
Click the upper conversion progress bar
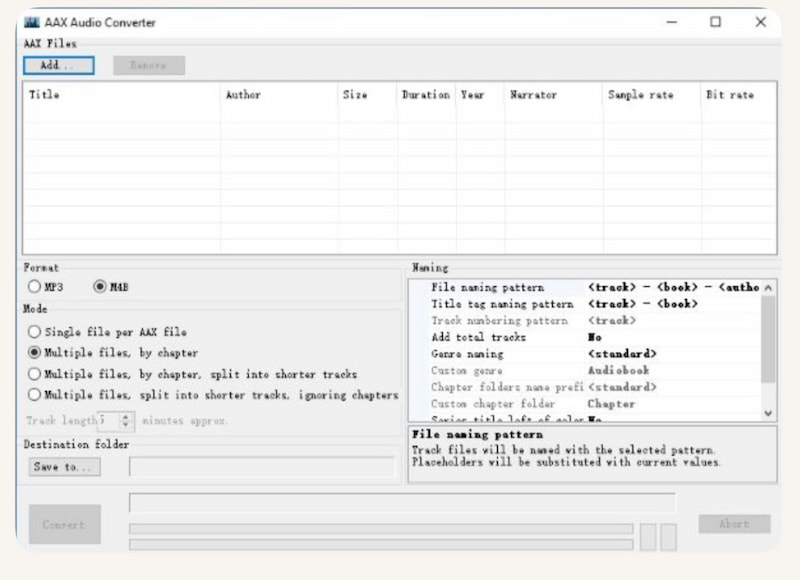coord(381,528)
